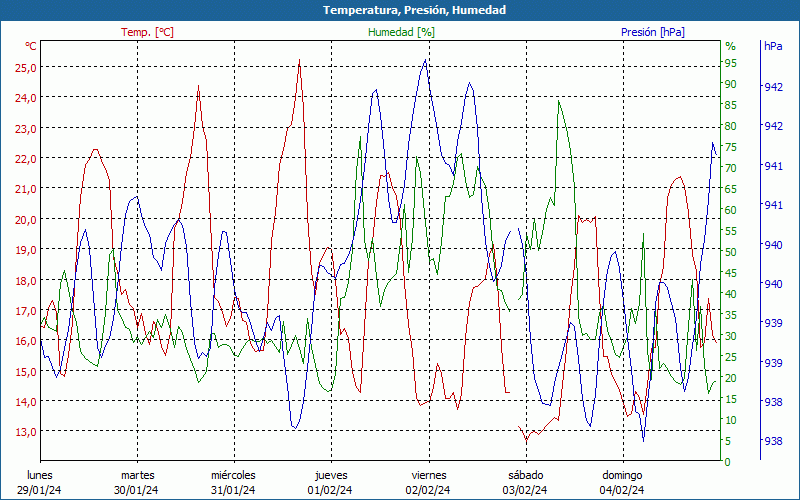Click the '90' humidity axis value
800x500 pixels.
(731, 84)
